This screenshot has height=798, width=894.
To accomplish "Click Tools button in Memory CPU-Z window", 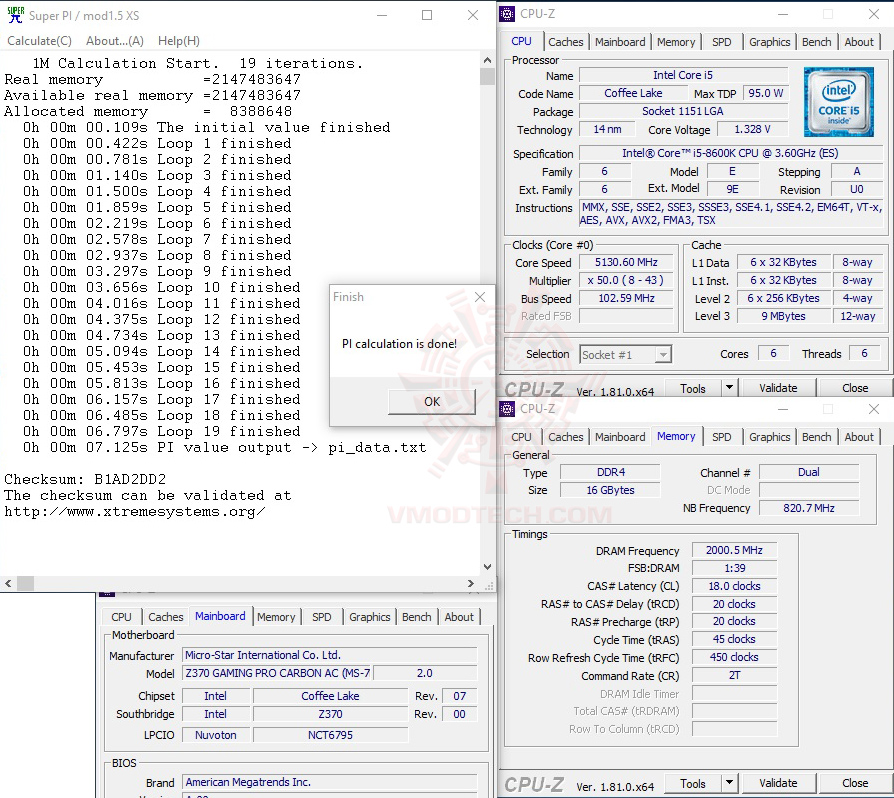I will (693, 784).
